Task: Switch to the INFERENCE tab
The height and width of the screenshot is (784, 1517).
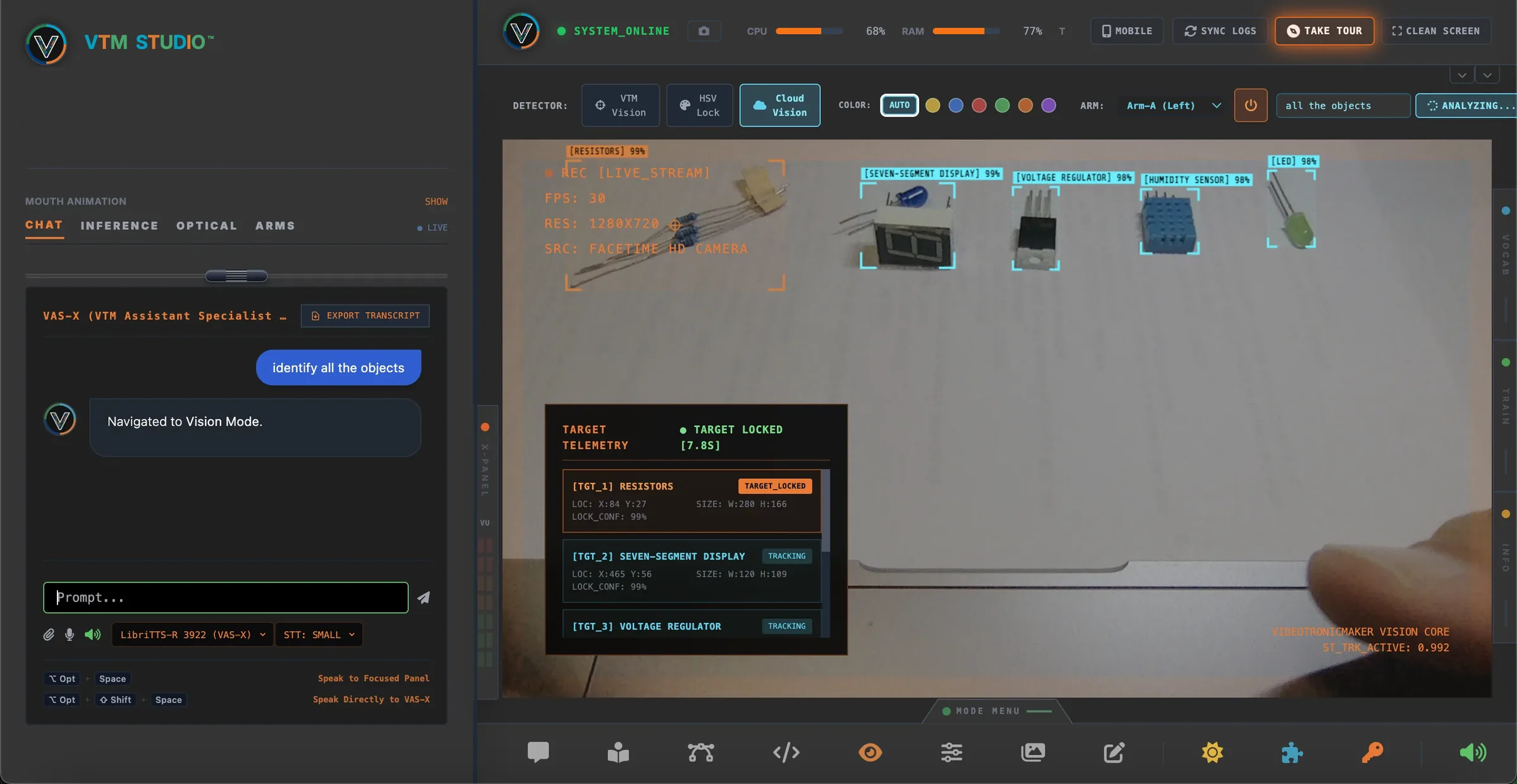Action: (x=119, y=226)
